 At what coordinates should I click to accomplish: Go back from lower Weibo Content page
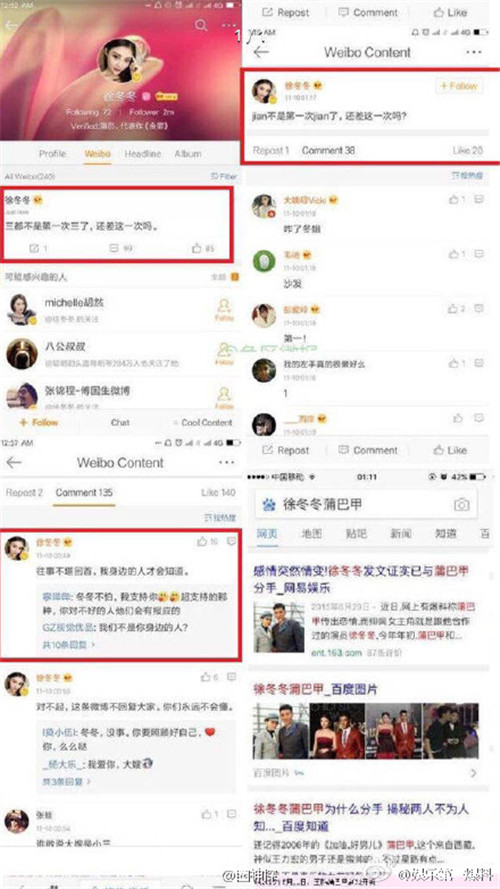(x=14, y=463)
